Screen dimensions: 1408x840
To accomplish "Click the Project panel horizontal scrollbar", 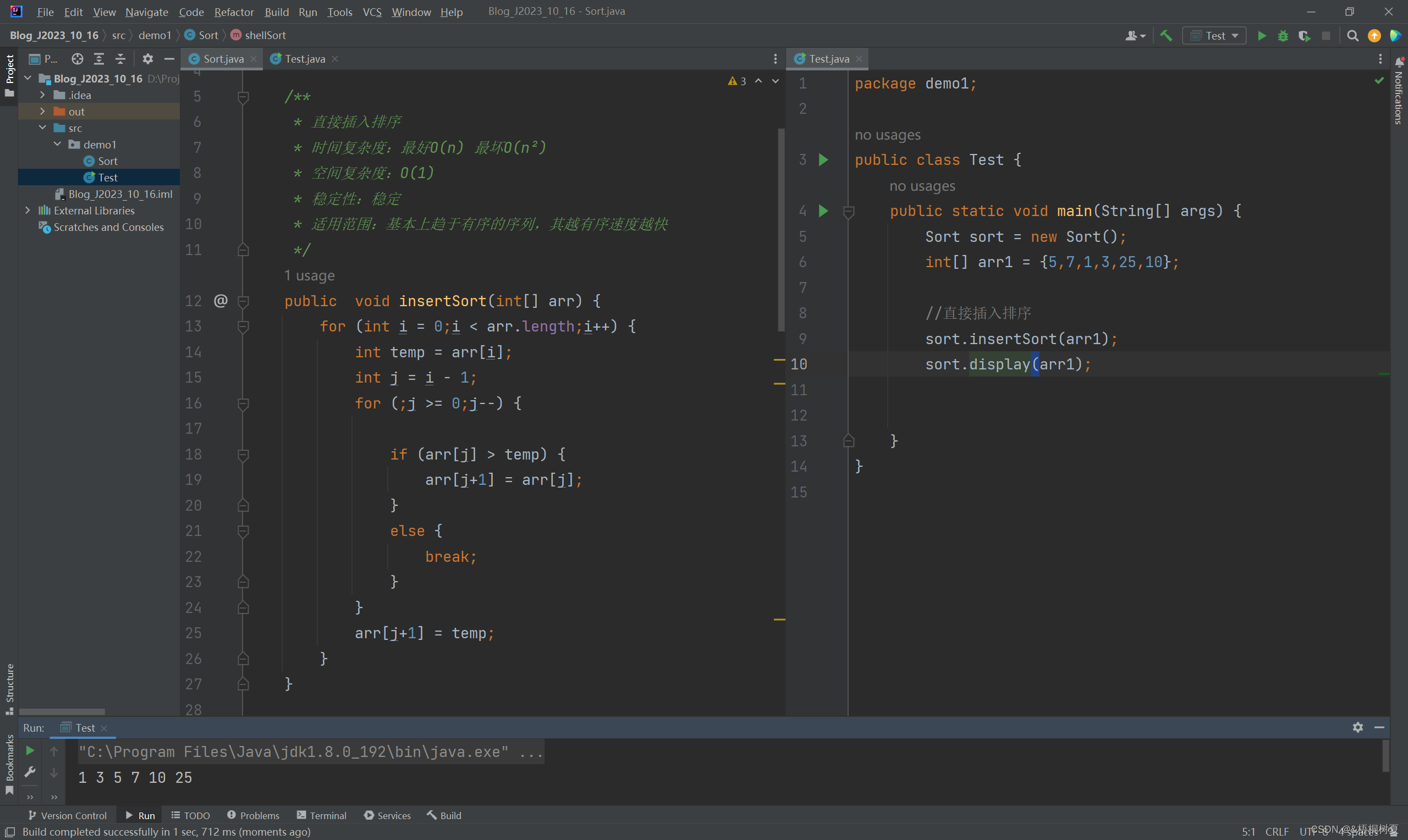I will tap(62, 711).
